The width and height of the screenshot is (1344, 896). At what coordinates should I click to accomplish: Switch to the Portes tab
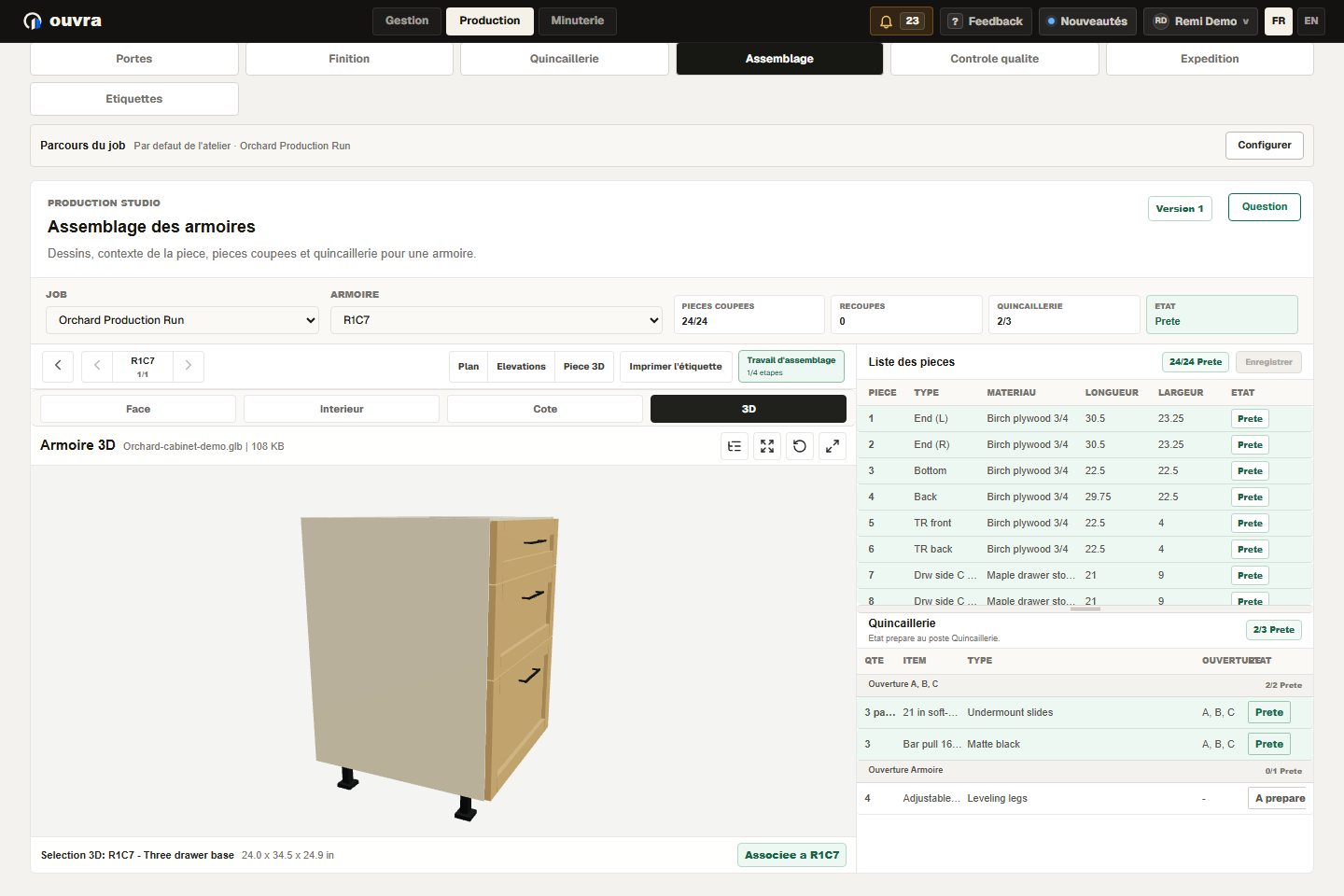point(134,59)
